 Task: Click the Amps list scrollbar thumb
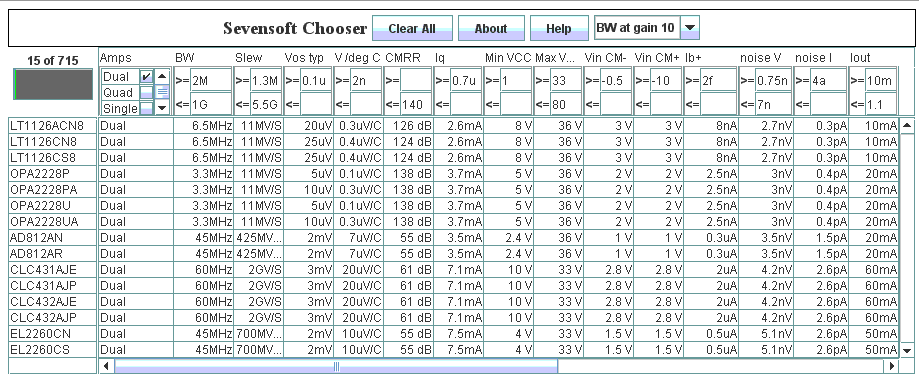(162, 91)
